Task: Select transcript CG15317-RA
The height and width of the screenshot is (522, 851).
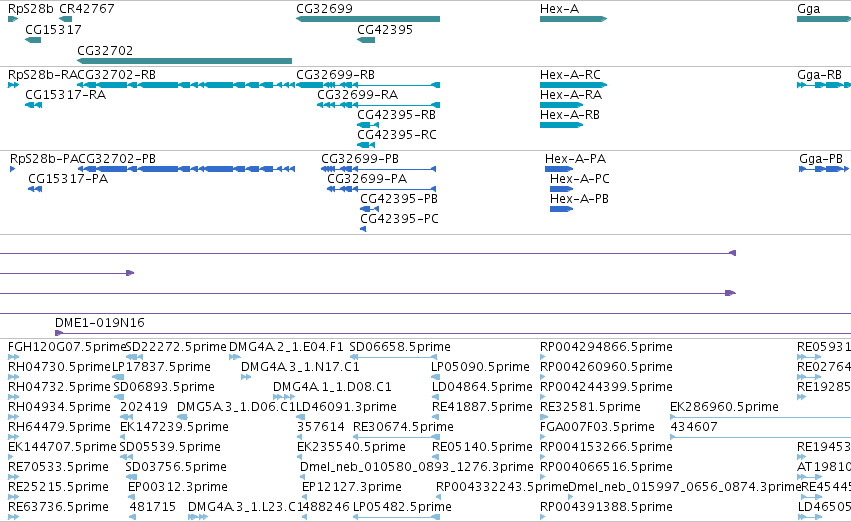Action: [65, 95]
